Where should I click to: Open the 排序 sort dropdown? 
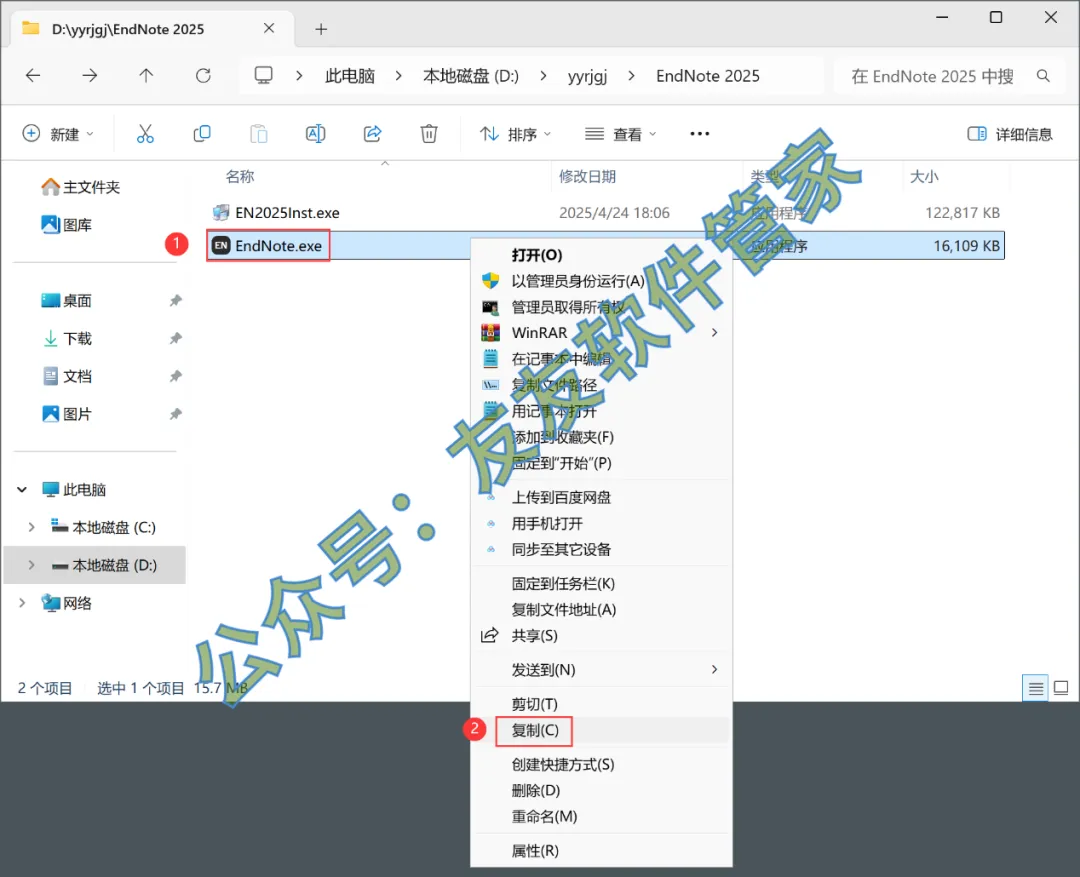click(x=515, y=134)
